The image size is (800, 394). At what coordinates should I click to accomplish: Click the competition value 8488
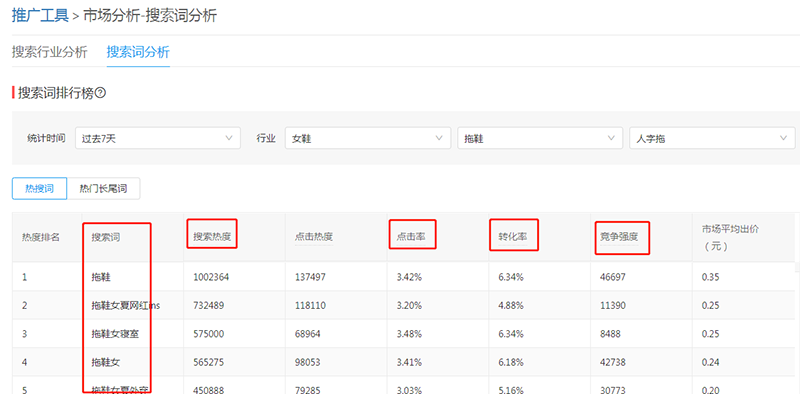click(x=610, y=334)
